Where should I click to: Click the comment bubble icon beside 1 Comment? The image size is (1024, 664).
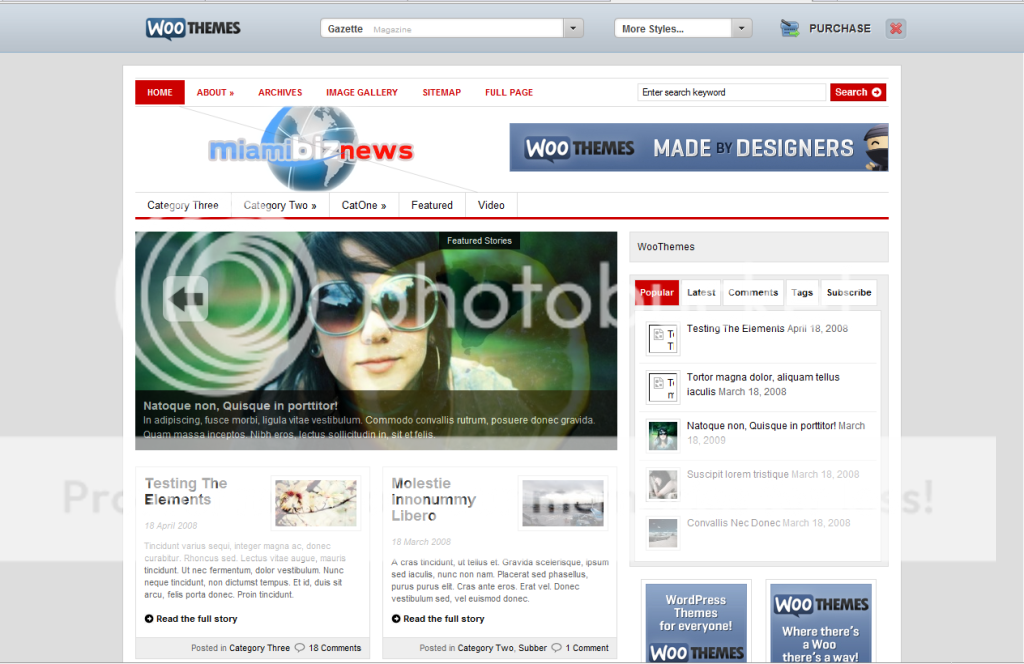pyautogui.click(x=556, y=648)
